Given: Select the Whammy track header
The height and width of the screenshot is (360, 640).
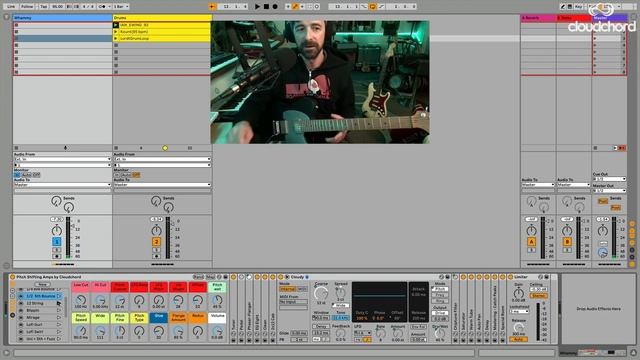Looking at the screenshot, I should 62,18.
